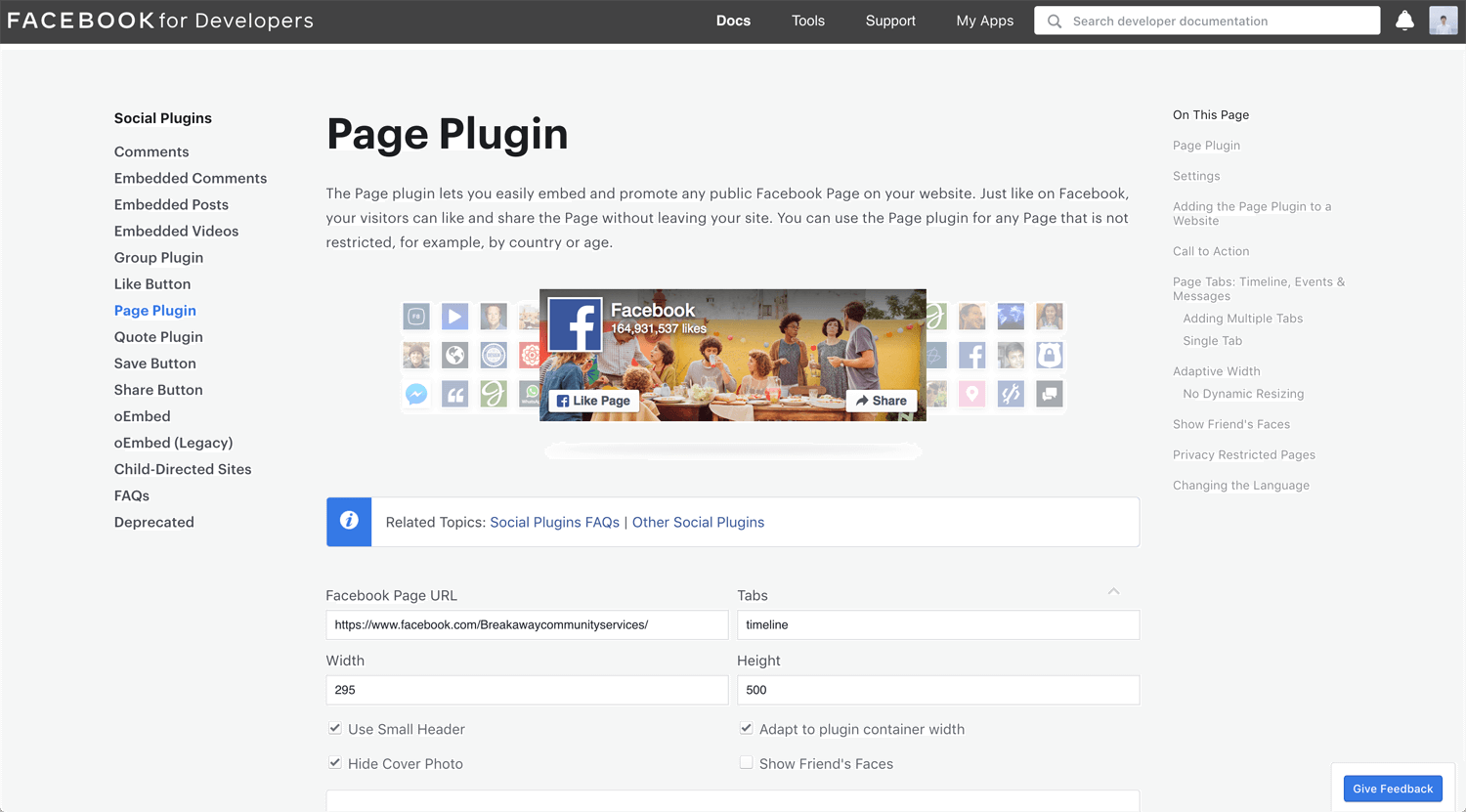Uncheck Adapt to plugin container width
The height and width of the screenshot is (812, 1466).
click(x=747, y=729)
